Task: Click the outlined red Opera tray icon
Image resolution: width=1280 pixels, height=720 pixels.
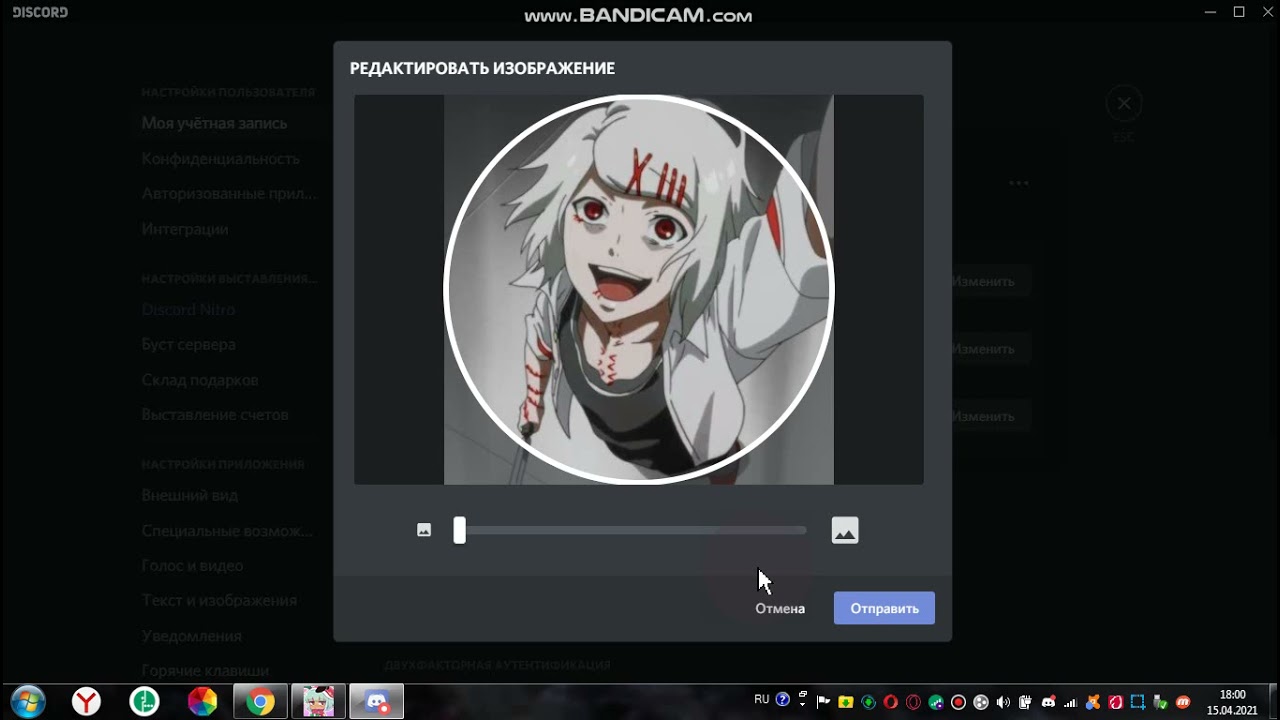Action: point(913,702)
